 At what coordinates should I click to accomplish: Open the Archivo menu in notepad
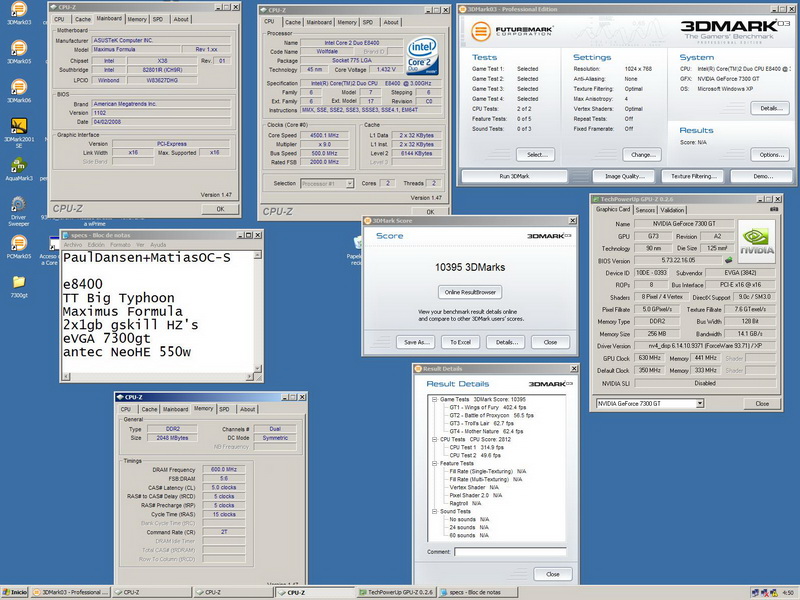pyautogui.click(x=72, y=245)
